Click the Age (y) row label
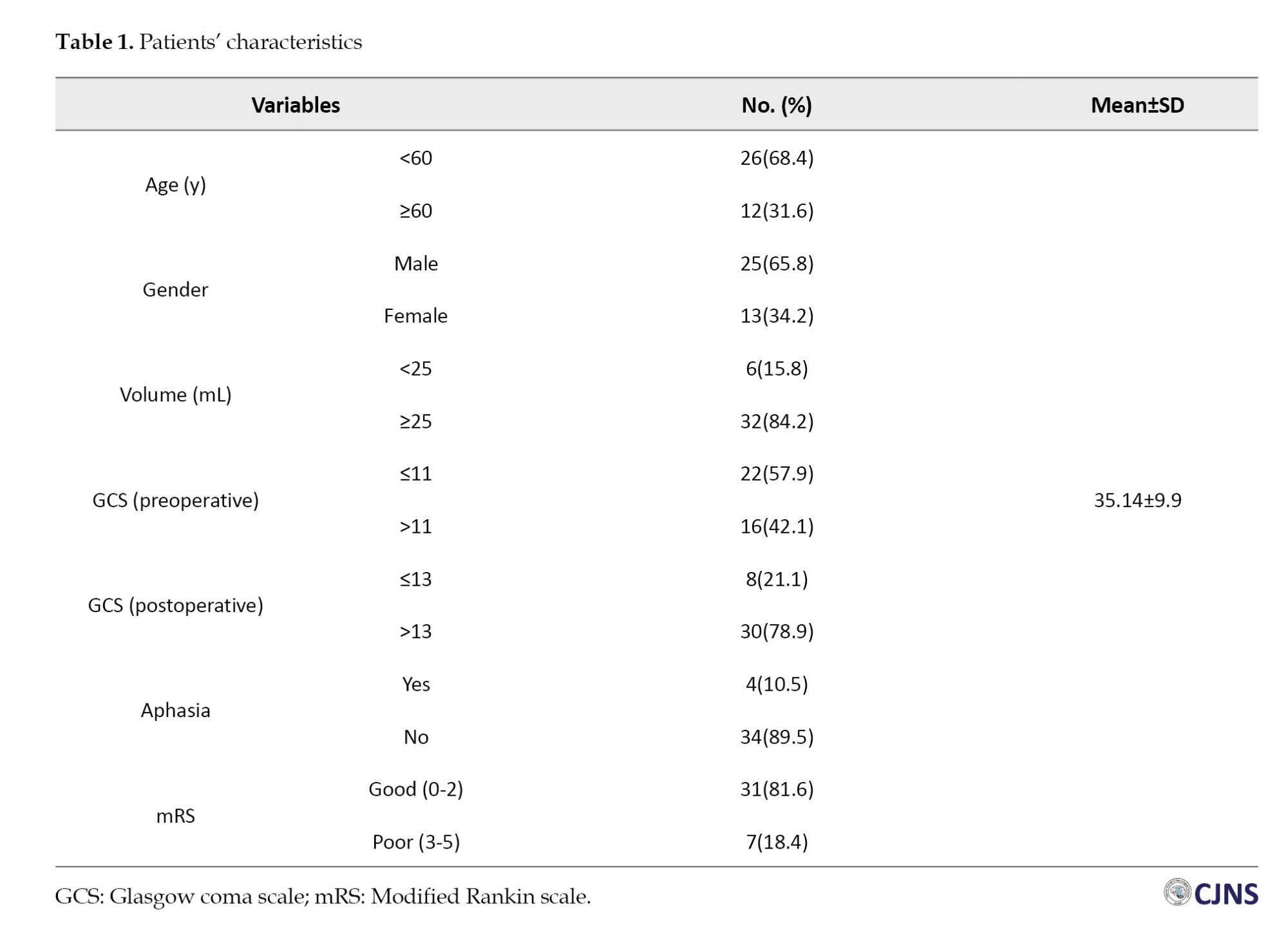The image size is (1288, 929). 175,185
